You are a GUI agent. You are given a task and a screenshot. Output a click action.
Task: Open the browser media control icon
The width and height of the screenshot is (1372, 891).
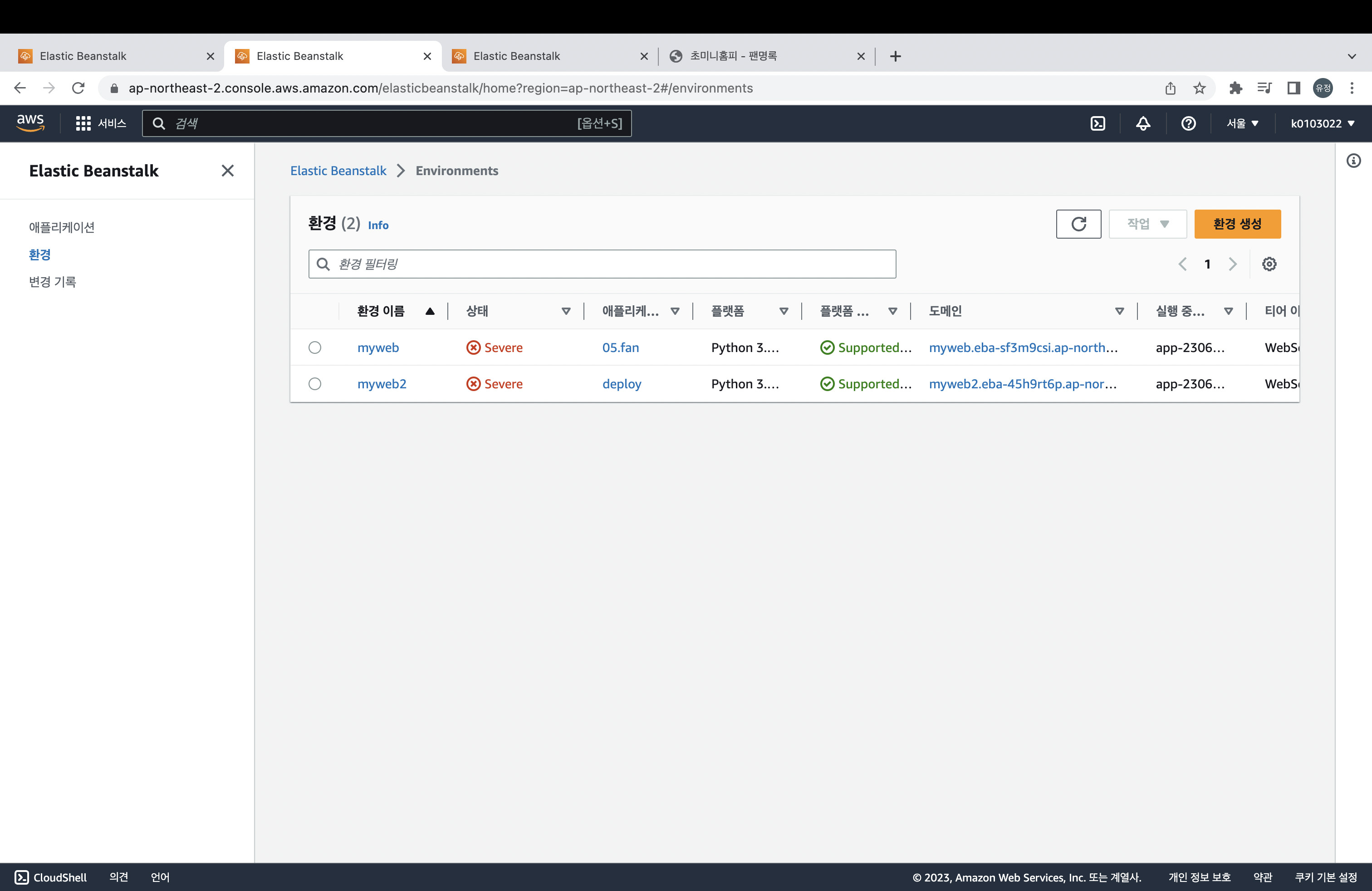1265,88
